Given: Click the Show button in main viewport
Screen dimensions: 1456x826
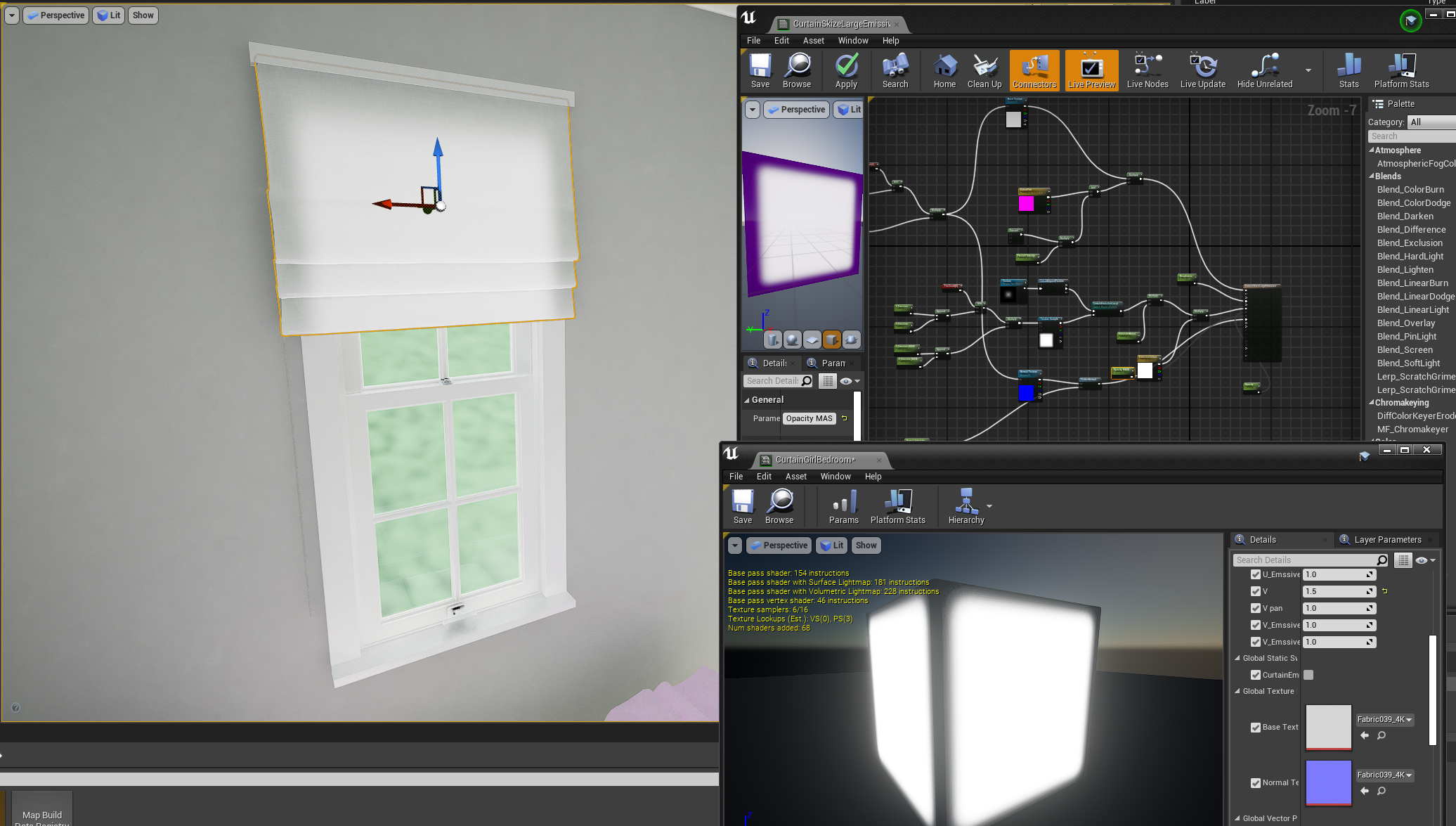Looking at the screenshot, I should [143, 15].
